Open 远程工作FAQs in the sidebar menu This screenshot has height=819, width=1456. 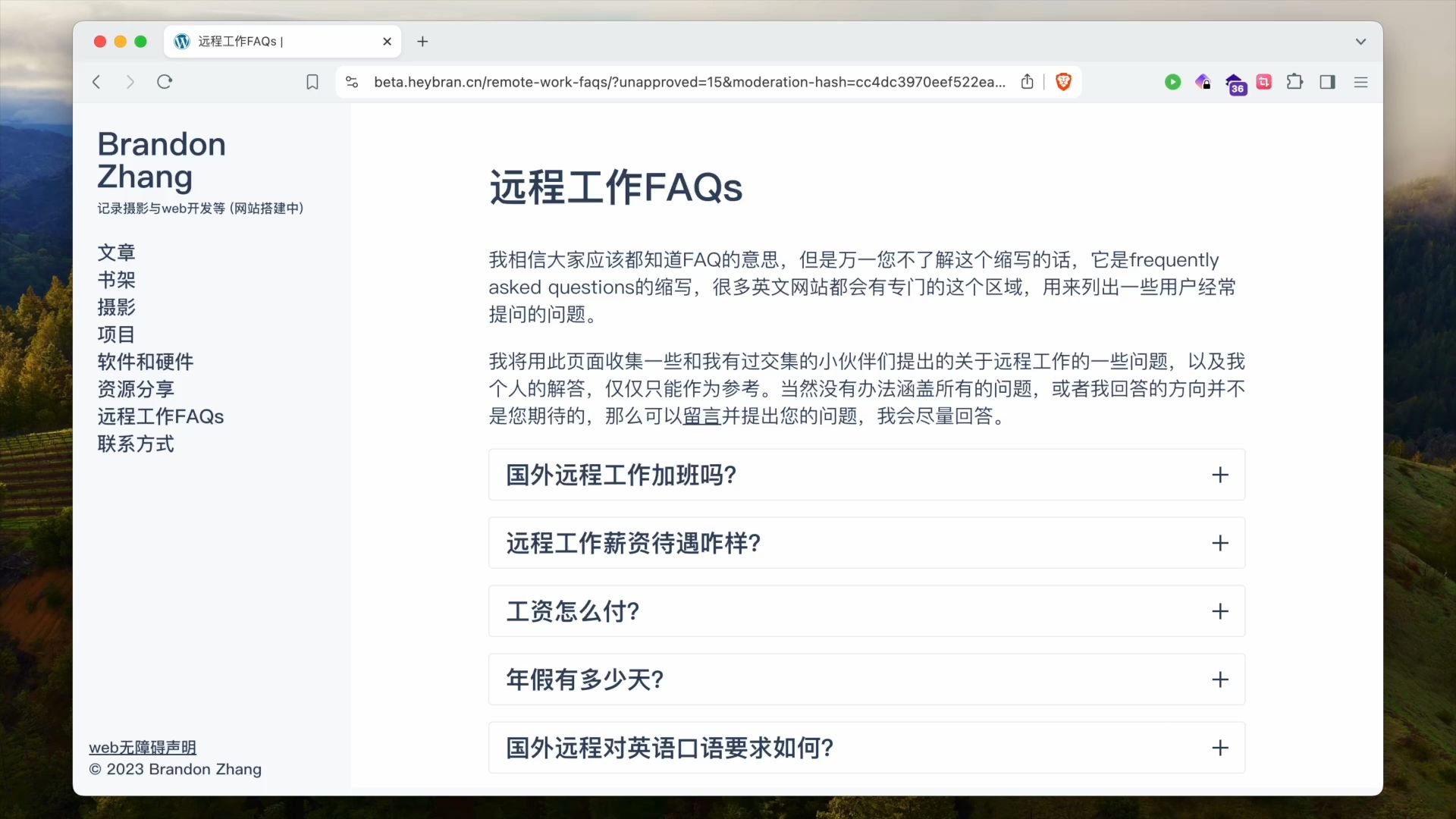161,416
